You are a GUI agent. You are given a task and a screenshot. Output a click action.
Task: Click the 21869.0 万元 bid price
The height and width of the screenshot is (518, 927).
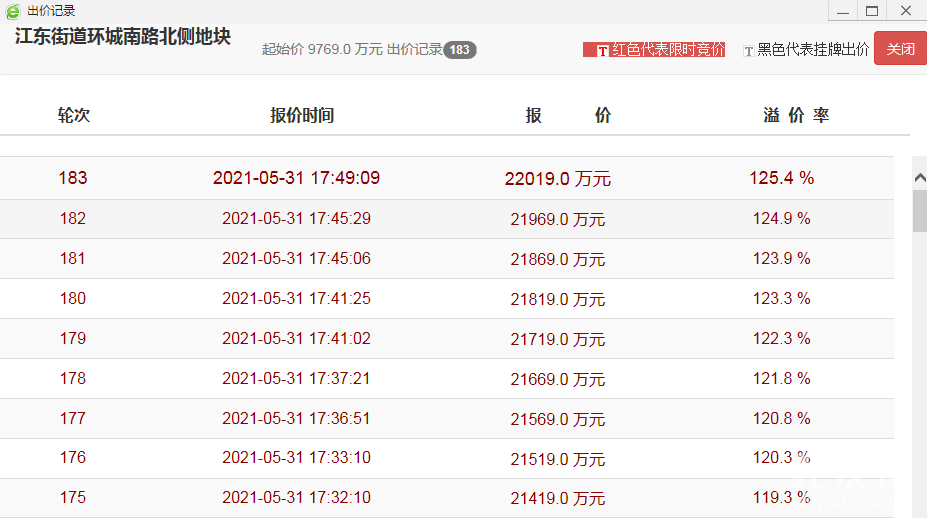pos(557,259)
